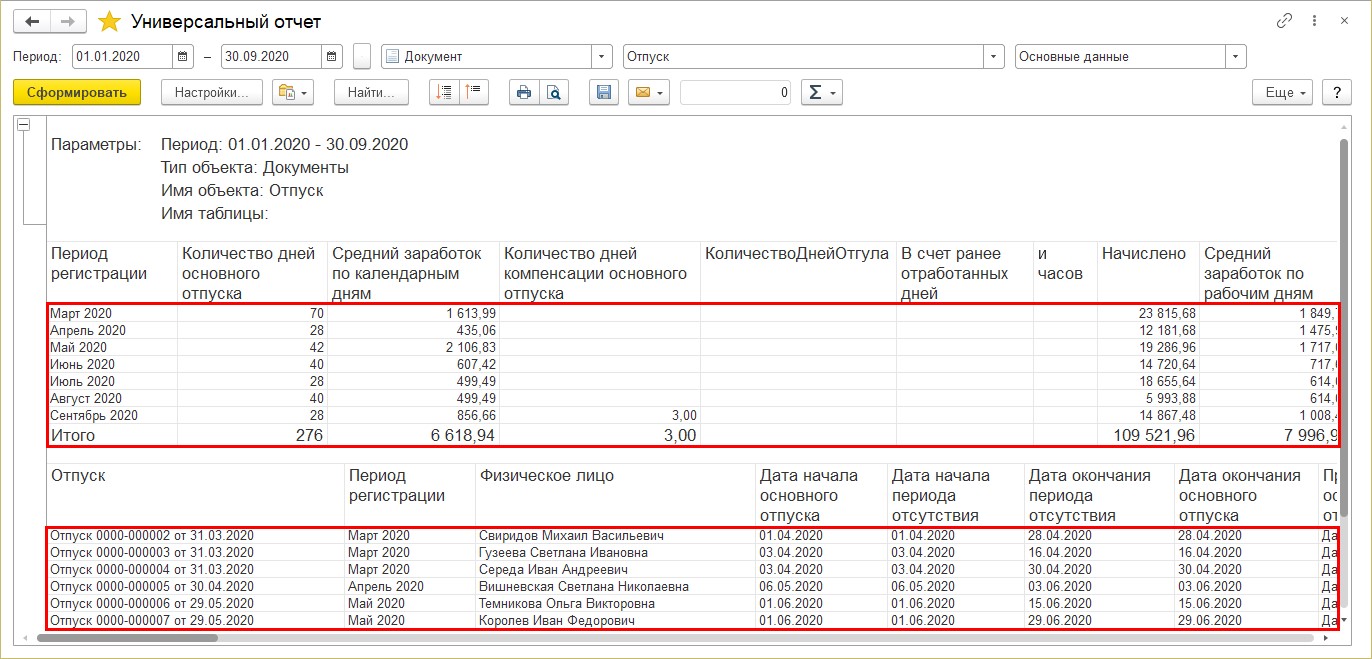This screenshot has width=1372, height=659.
Task: Click the start date field 01.01.2020
Action: [x=122, y=57]
